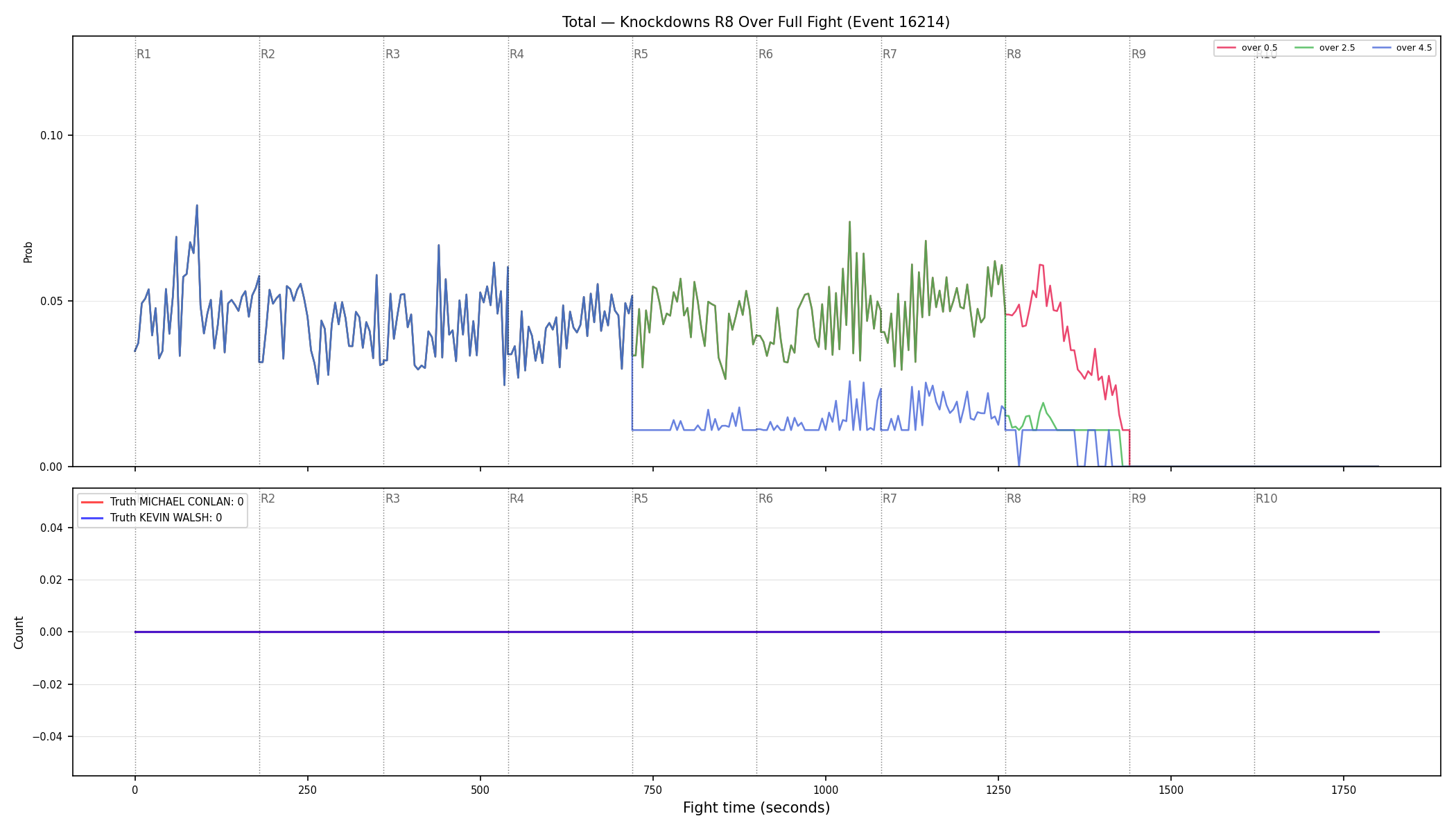Click the 1000 tick on the fight time axis

point(826,790)
